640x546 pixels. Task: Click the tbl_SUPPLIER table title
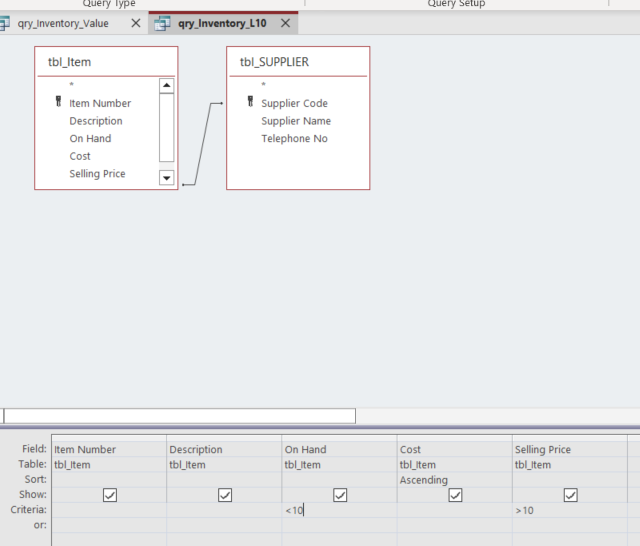pyautogui.click(x=274, y=62)
